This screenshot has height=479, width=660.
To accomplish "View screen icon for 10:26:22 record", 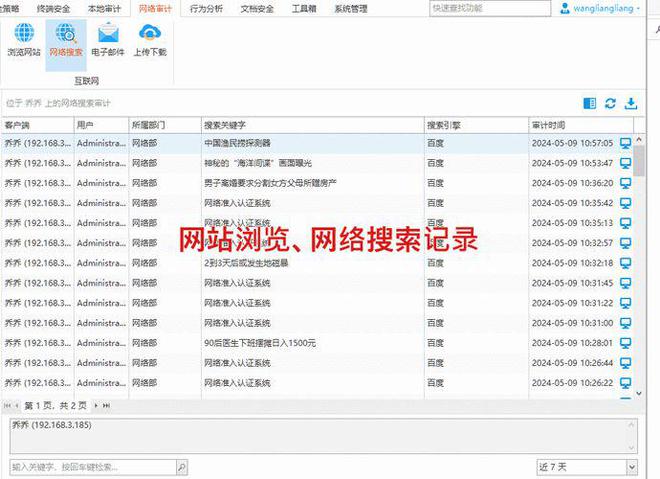I will pos(625,383).
